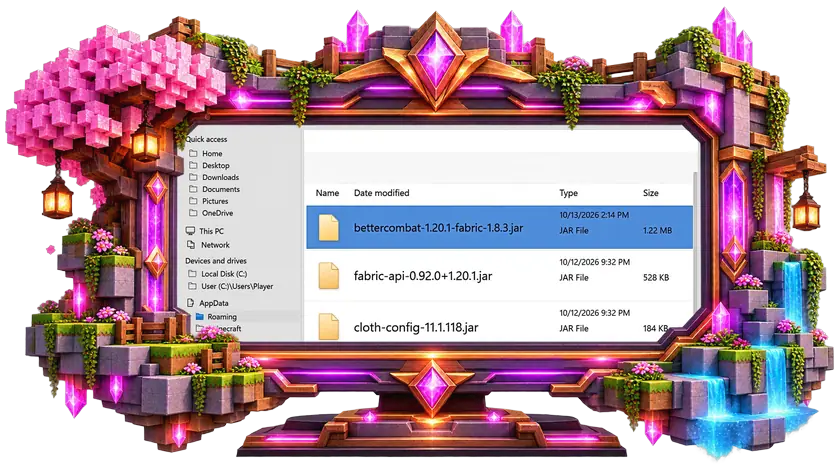Click the 528 KB size value
The width and height of the screenshot is (840, 472).
pyautogui.click(x=656, y=278)
